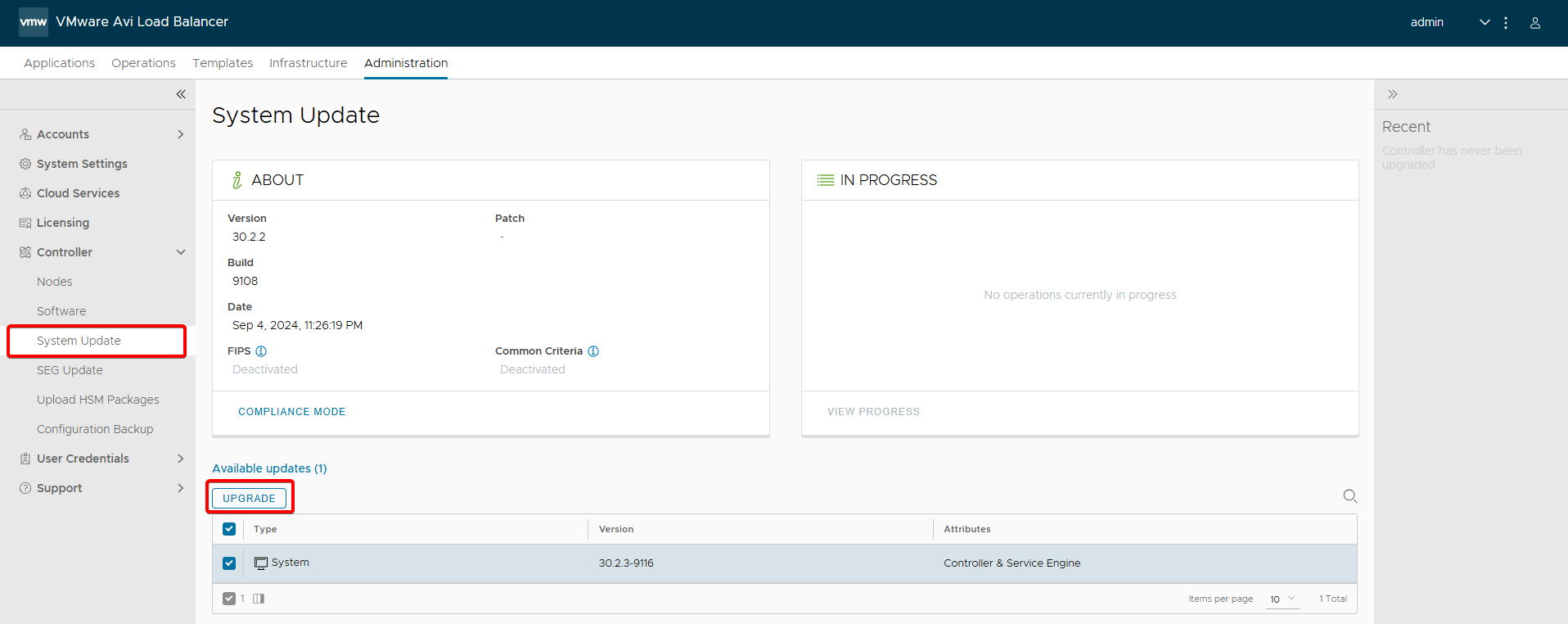Toggle the select-all checkbox in table header
This screenshot has width=1568, height=624.
click(229, 529)
